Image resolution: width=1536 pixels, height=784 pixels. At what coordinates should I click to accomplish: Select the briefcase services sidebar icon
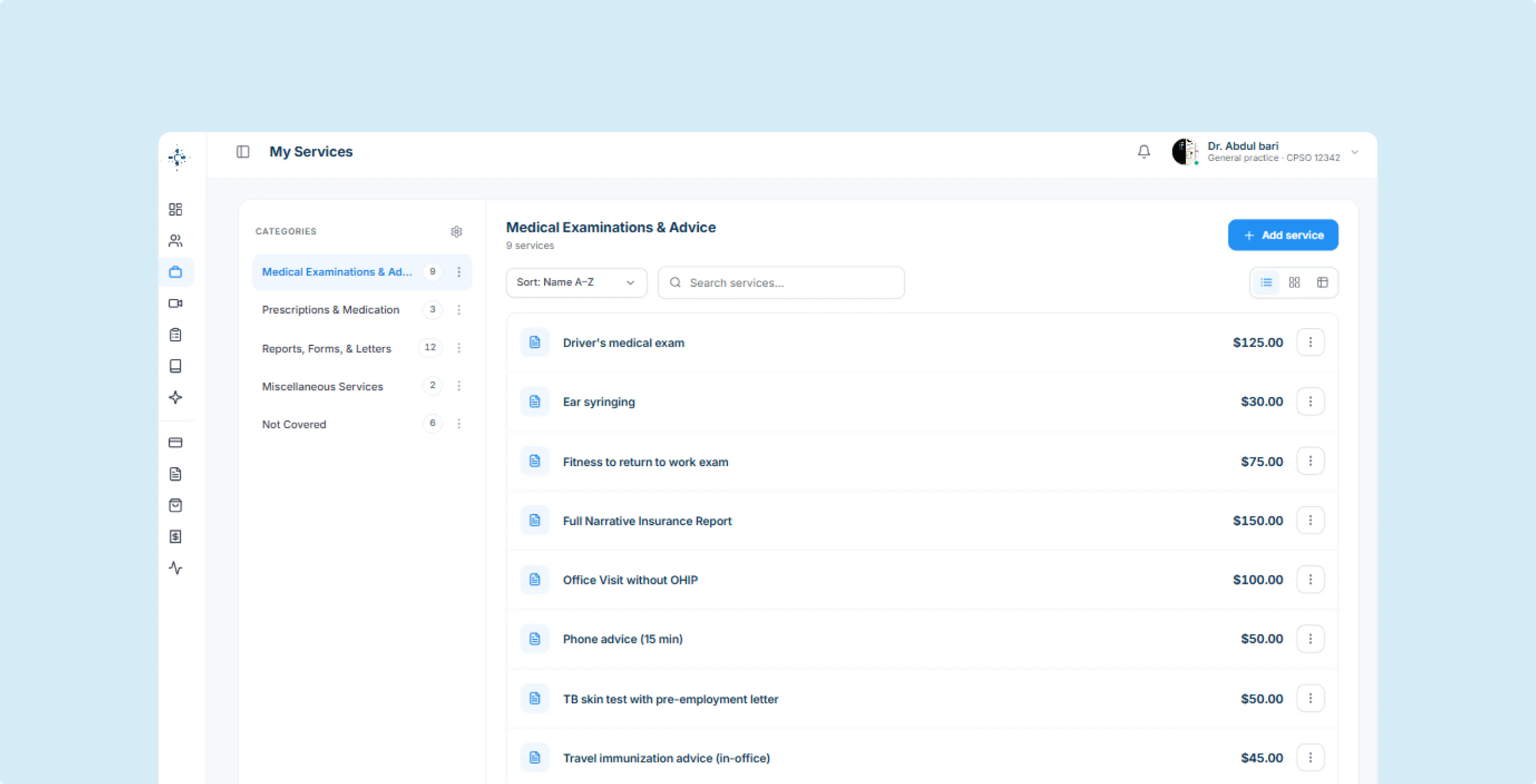coord(175,272)
